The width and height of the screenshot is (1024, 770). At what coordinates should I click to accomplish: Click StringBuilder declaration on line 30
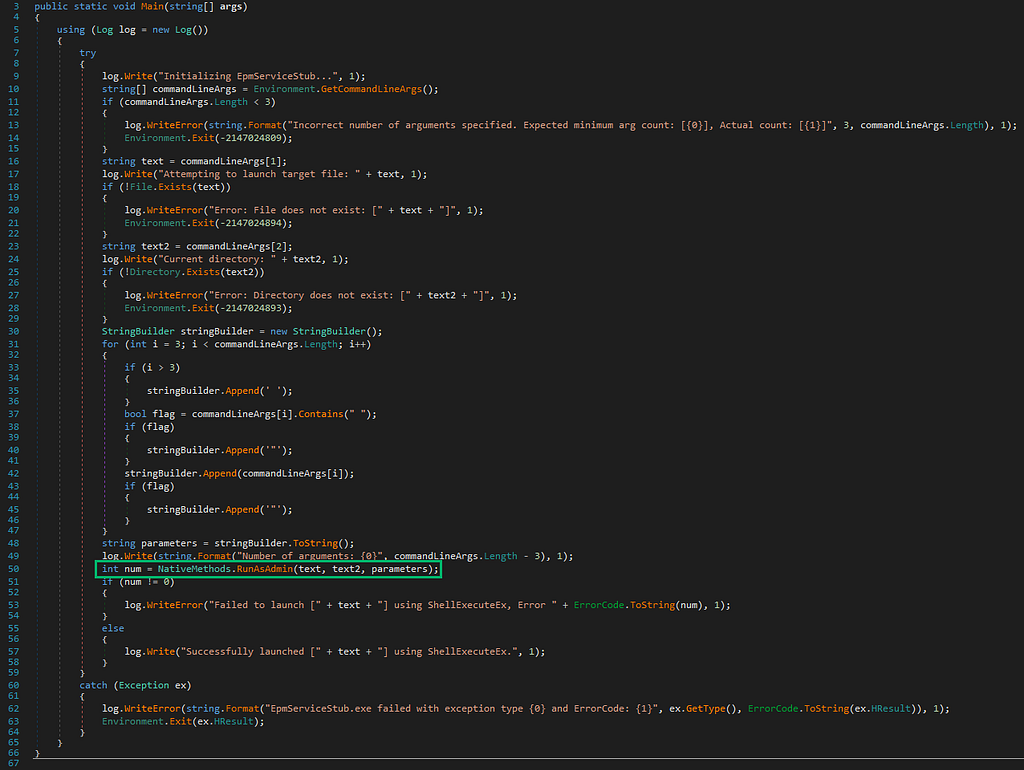[242, 331]
